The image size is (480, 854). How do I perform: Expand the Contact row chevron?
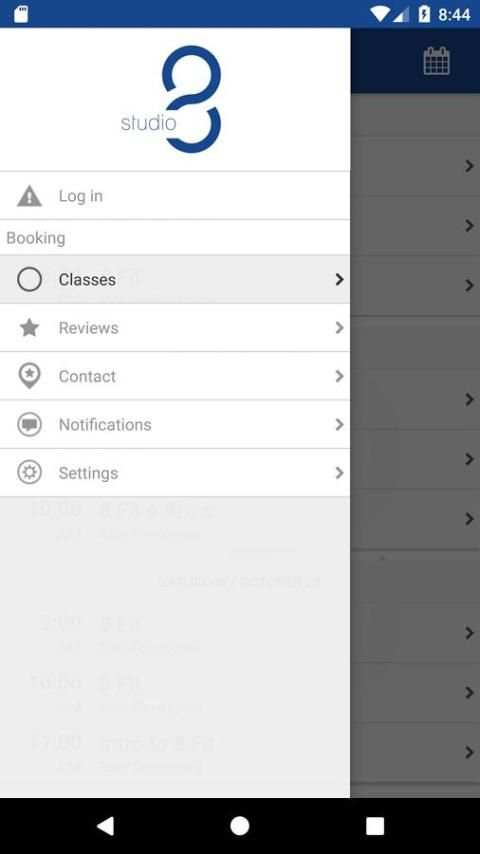339,376
